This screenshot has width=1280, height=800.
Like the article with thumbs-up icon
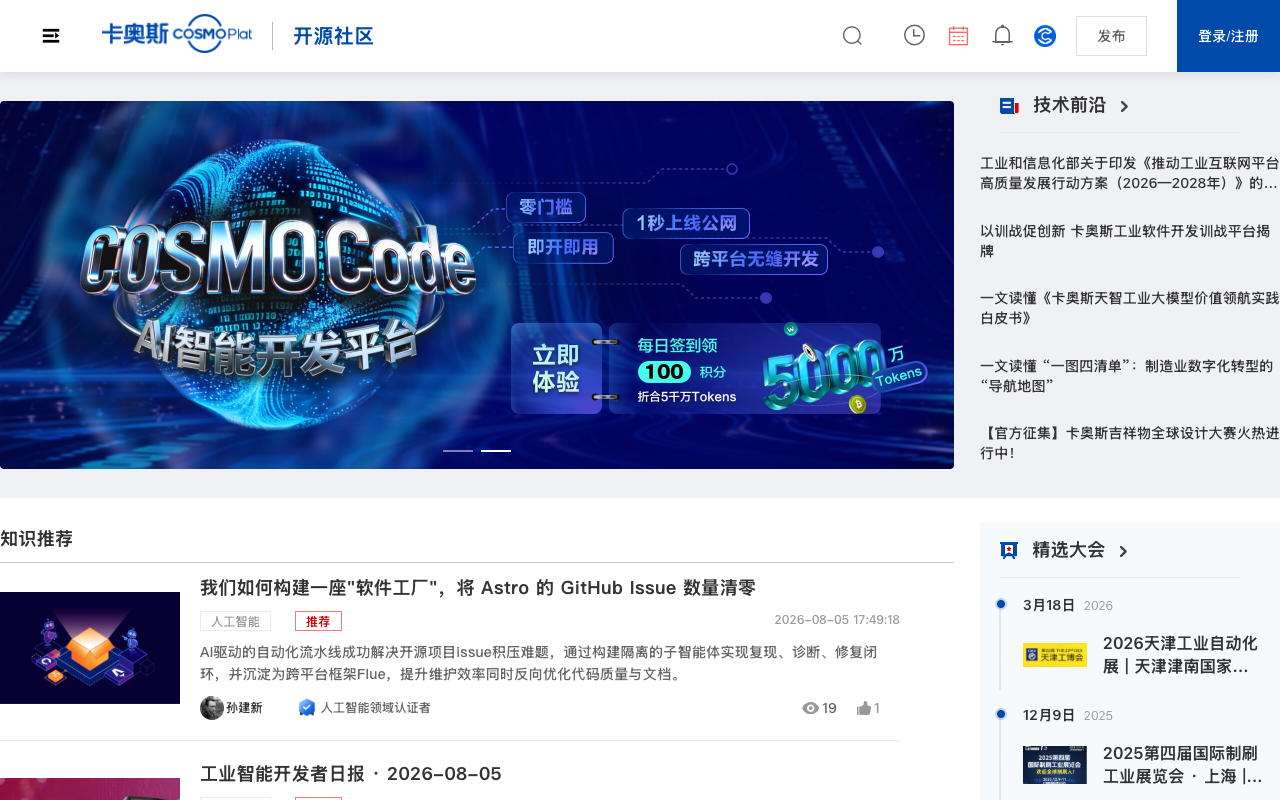[x=864, y=708]
